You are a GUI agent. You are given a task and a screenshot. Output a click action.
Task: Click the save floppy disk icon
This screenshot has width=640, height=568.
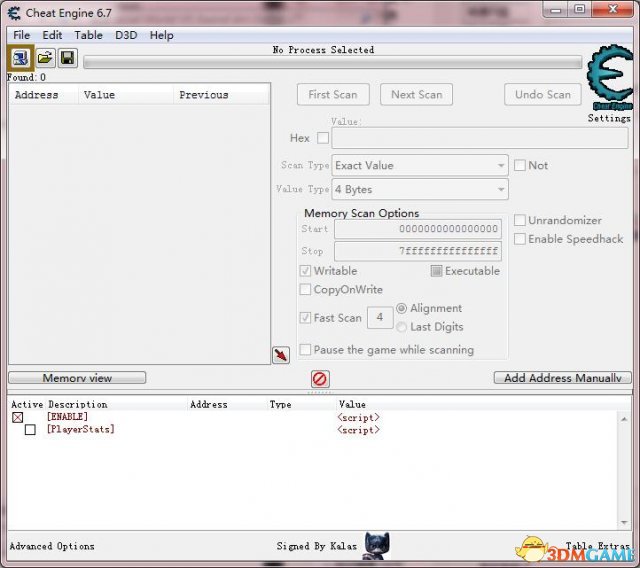tap(67, 58)
